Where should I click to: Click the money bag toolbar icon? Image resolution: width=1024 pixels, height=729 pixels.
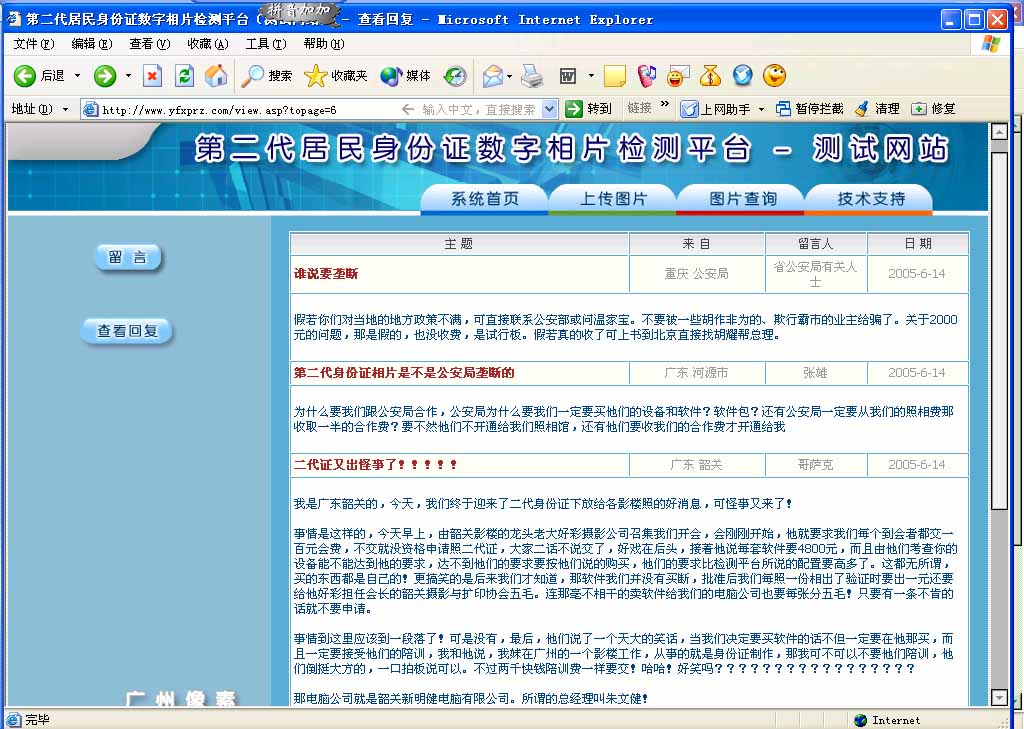(x=711, y=76)
